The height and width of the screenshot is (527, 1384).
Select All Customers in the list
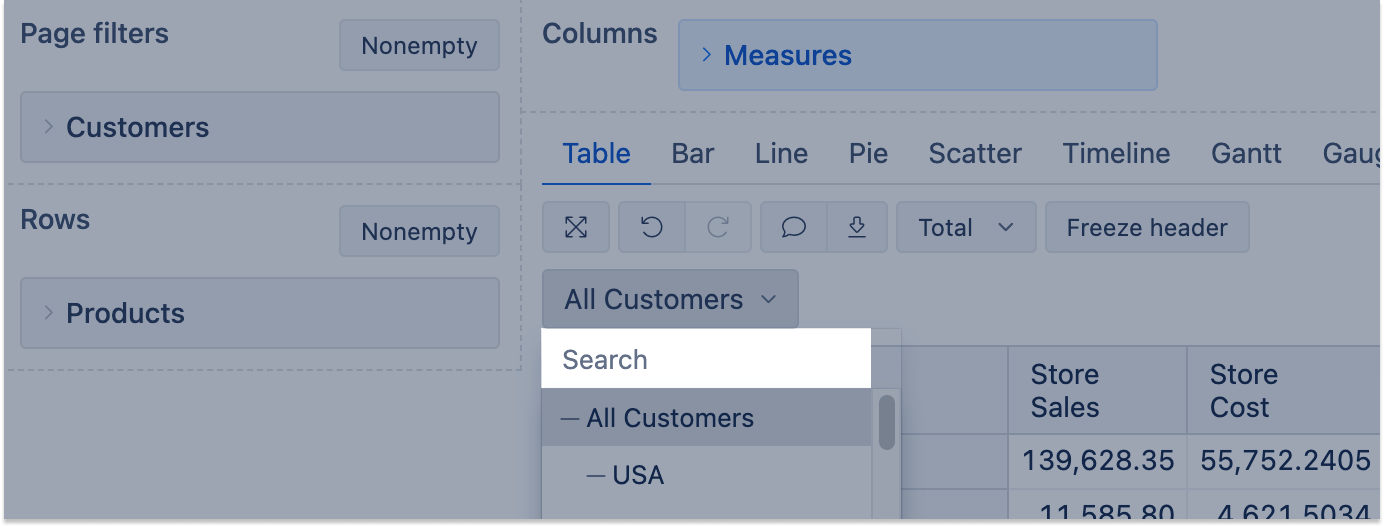coord(670,418)
